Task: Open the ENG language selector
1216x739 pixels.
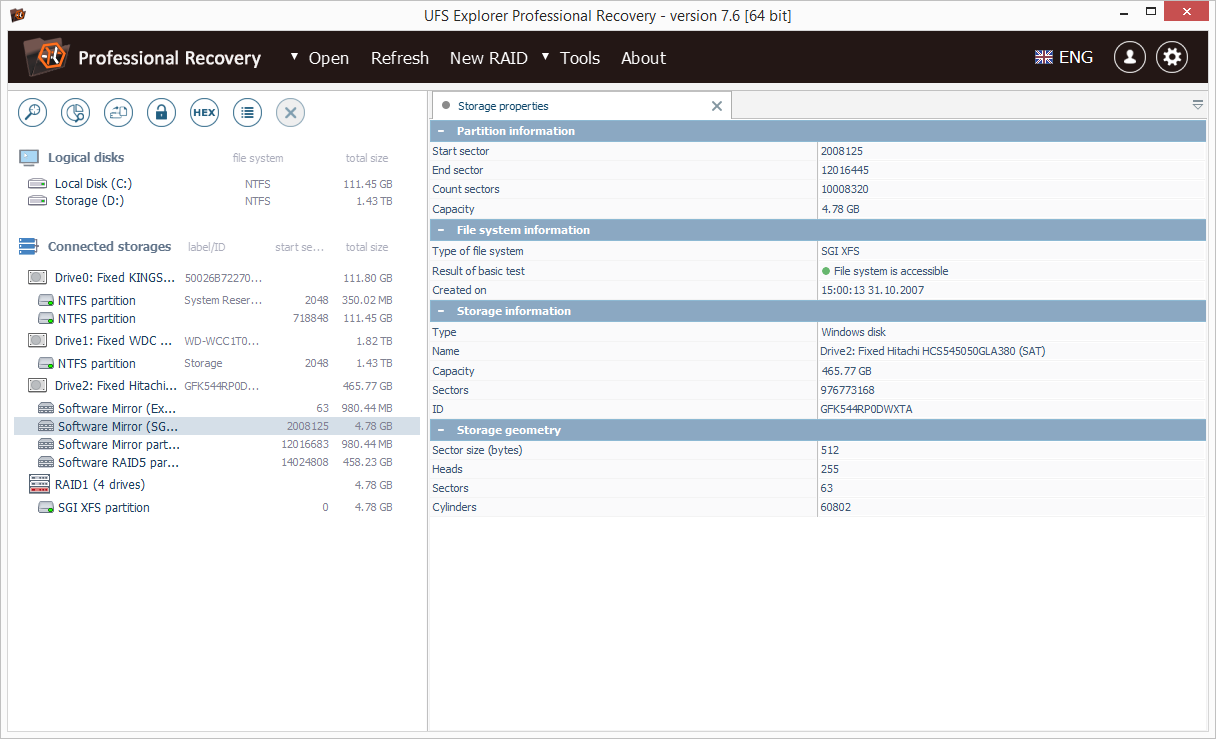Action: [x=1064, y=57]
